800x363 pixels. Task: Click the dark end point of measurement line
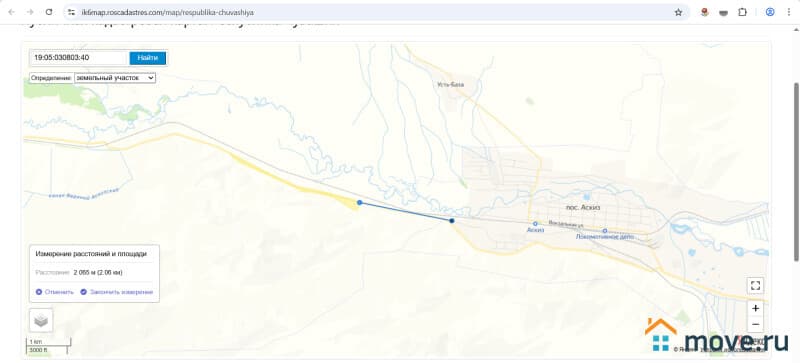pyautogui.click(x=452, y=221)
